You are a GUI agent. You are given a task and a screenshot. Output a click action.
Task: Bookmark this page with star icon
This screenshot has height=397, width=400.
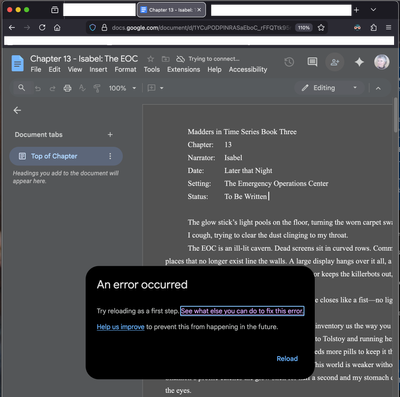(x=321, y=27)
